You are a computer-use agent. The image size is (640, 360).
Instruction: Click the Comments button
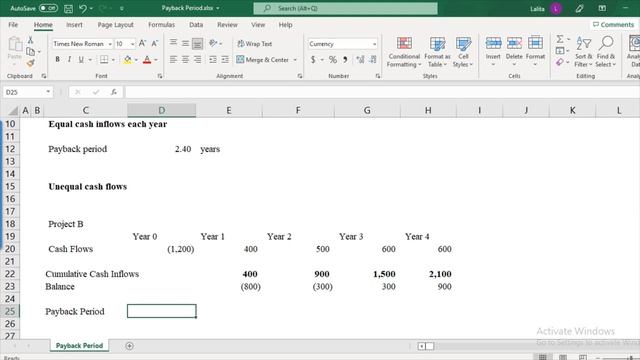(x=613, y=24)
